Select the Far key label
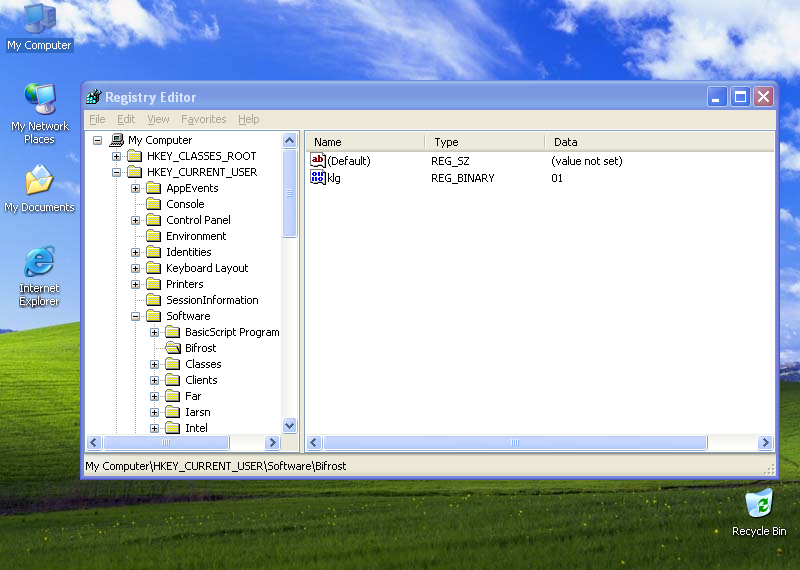 point(193,396)
